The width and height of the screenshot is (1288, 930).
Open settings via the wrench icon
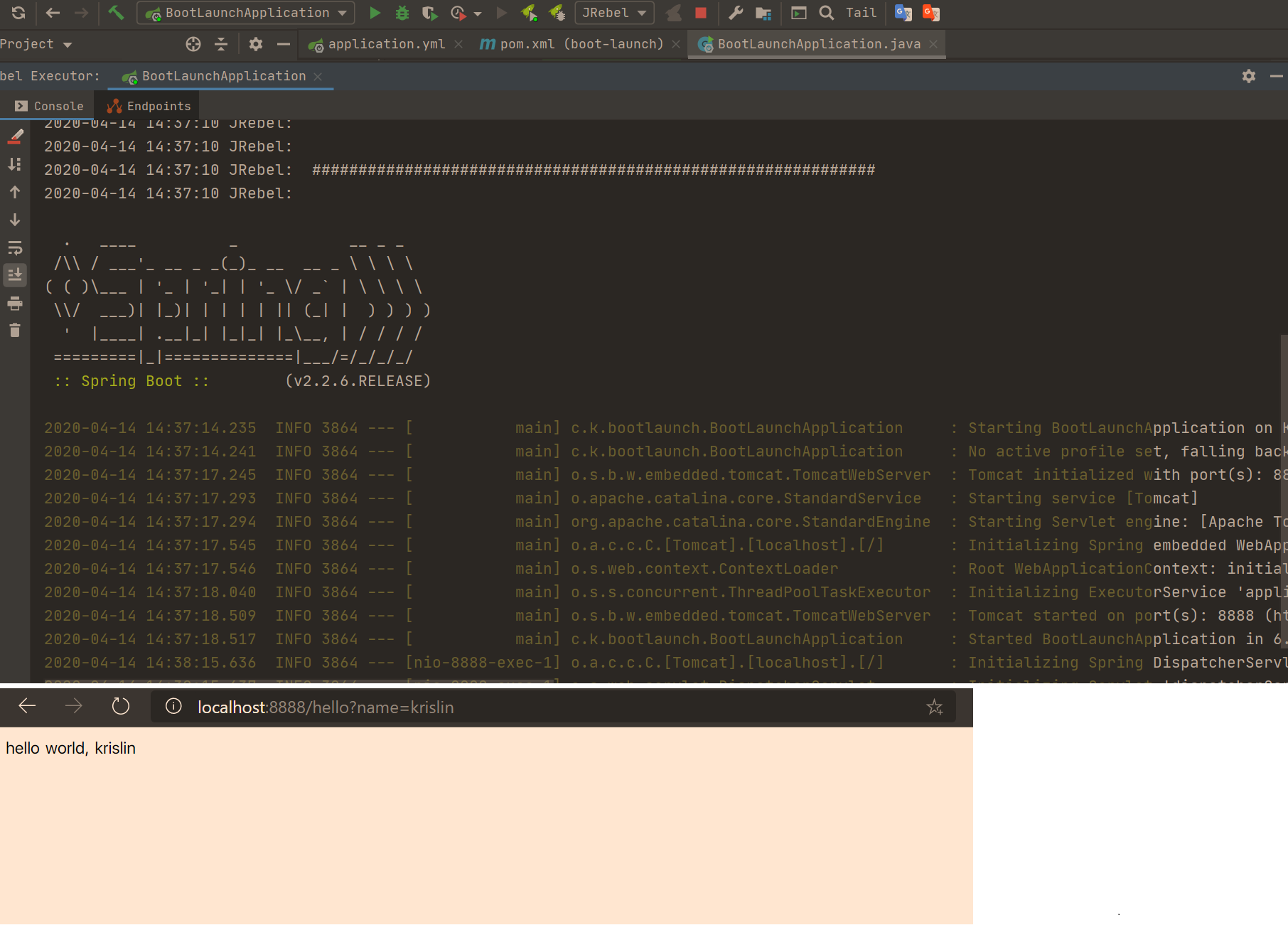[736, 13]
